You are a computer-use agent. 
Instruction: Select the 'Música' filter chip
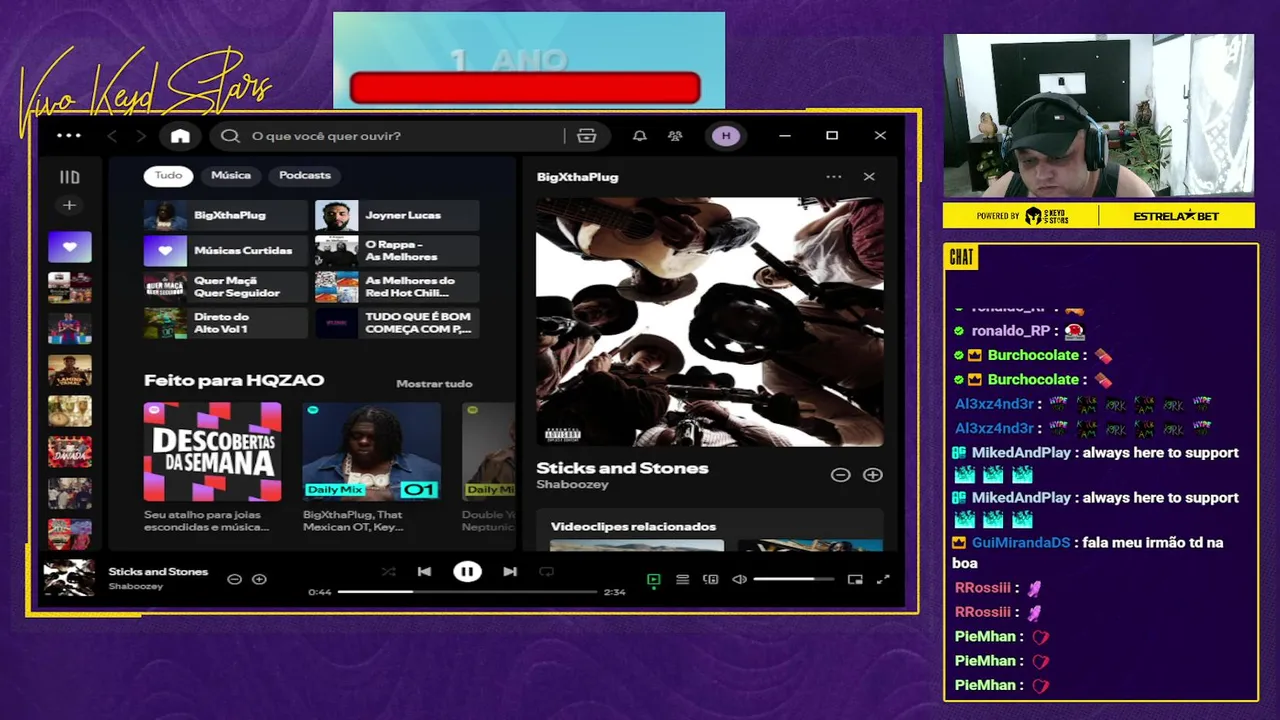tap(231, 175)
